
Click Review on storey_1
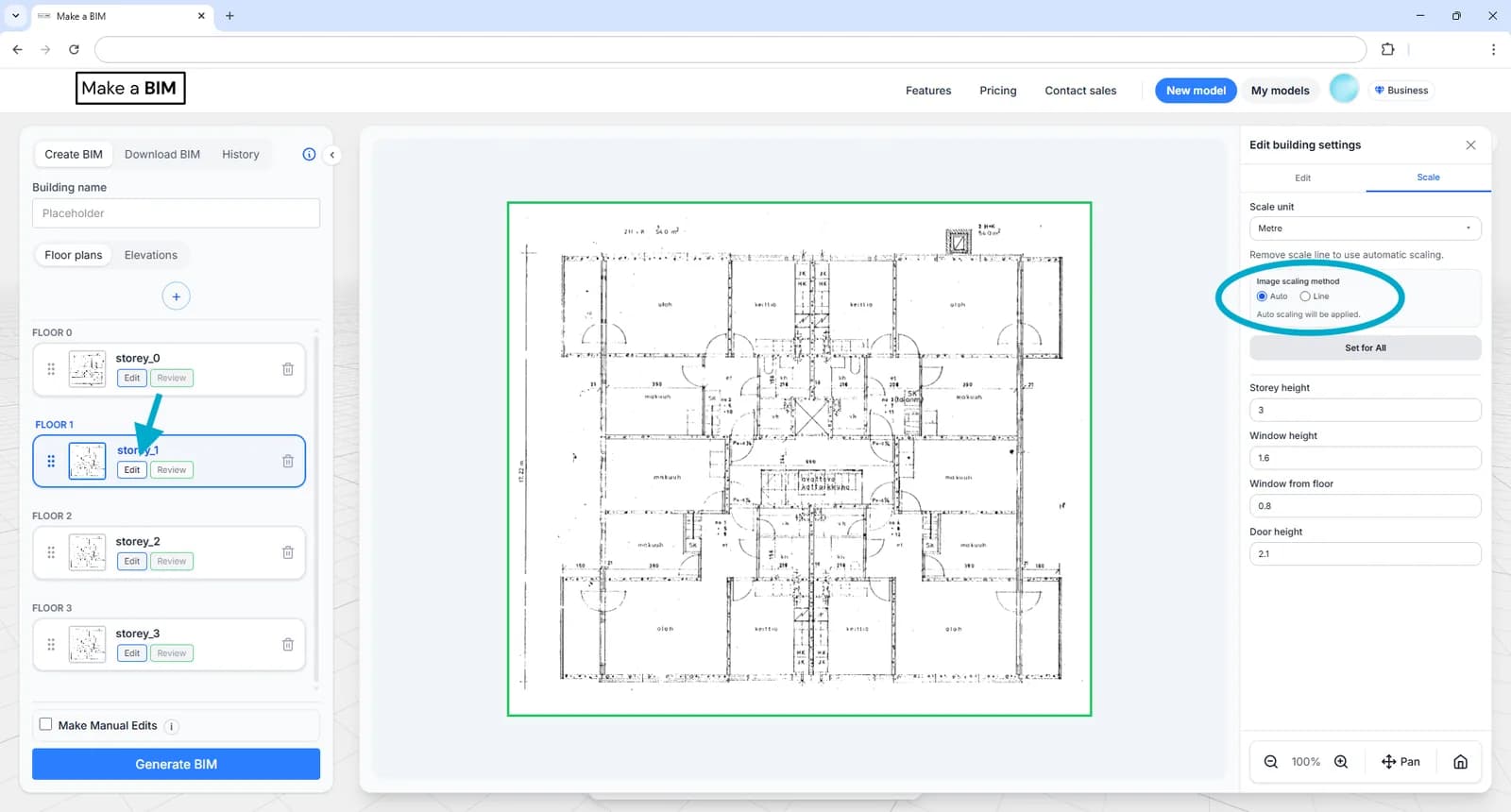pyautogui.click(x=172, y=469)
